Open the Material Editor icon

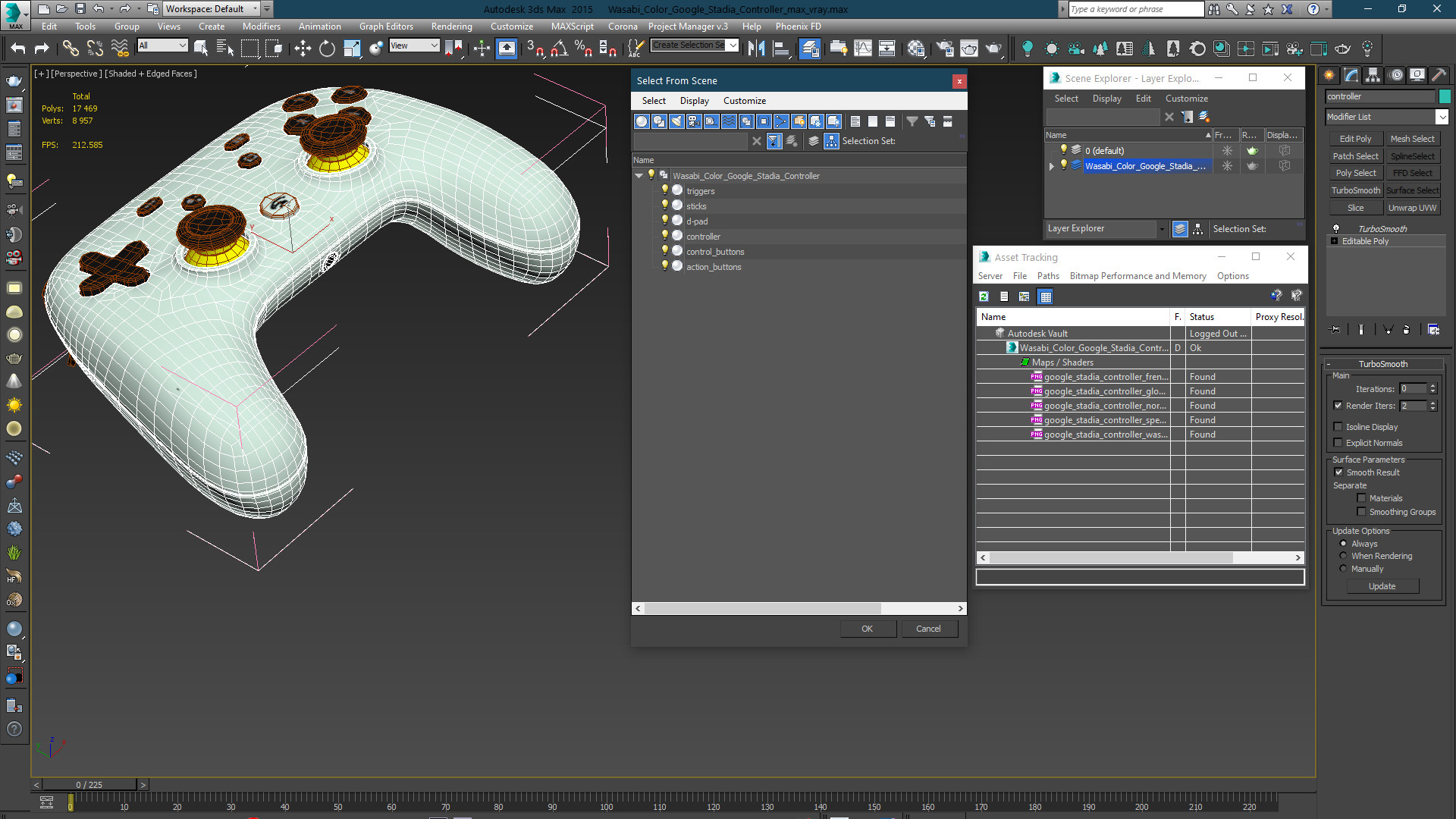(916, 49)
